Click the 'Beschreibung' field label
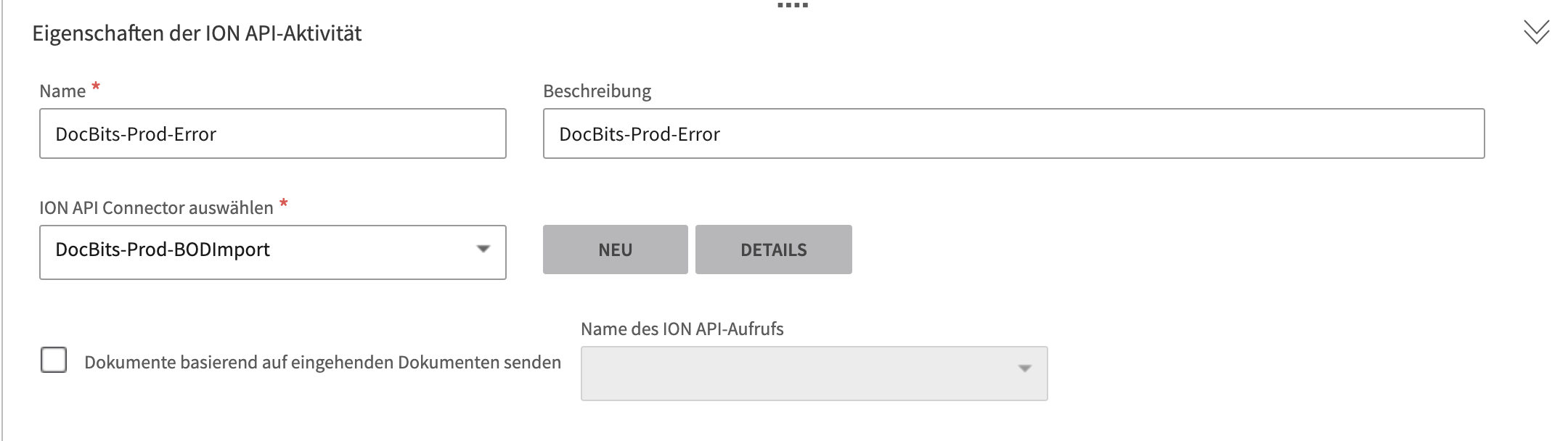This screenshot has height=441, width=1568. tap(597, 91)
